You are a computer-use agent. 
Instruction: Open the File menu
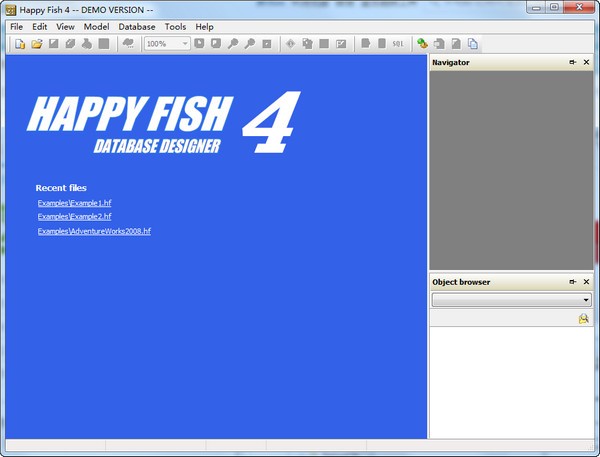click(x=16, y=27)
